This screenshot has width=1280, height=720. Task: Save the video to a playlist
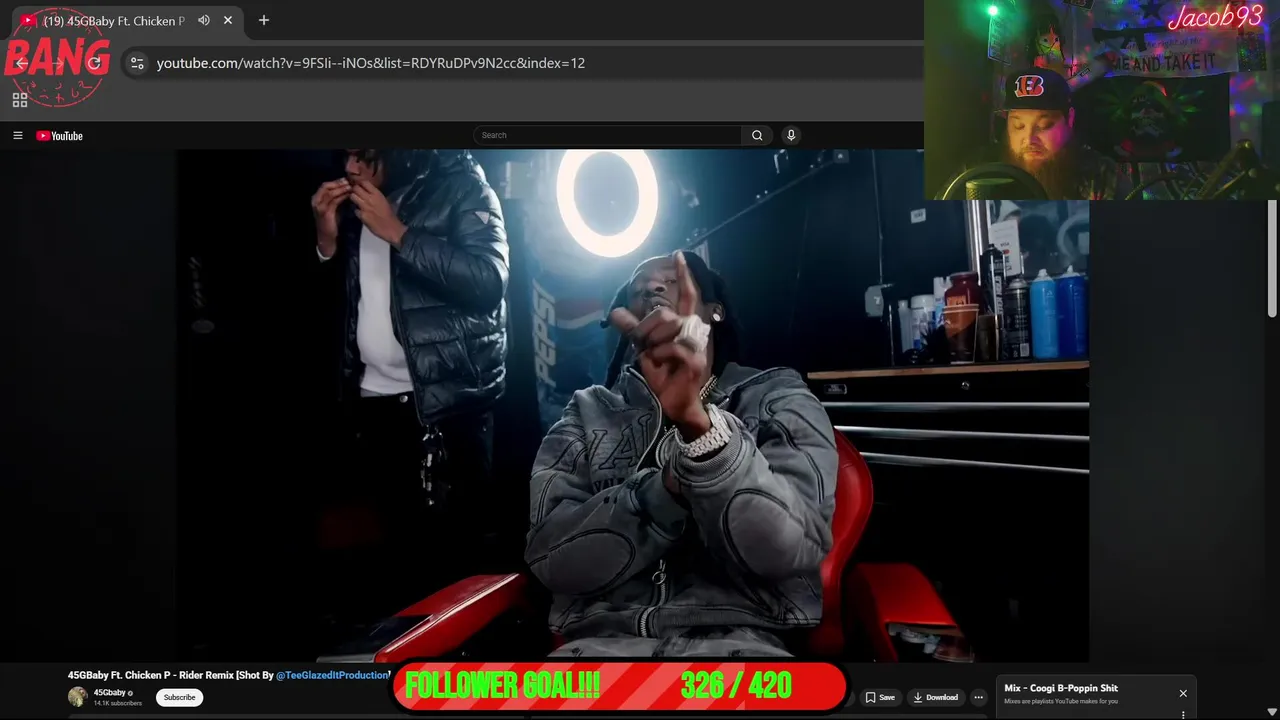pyautogui.click(x=880, y=697)
